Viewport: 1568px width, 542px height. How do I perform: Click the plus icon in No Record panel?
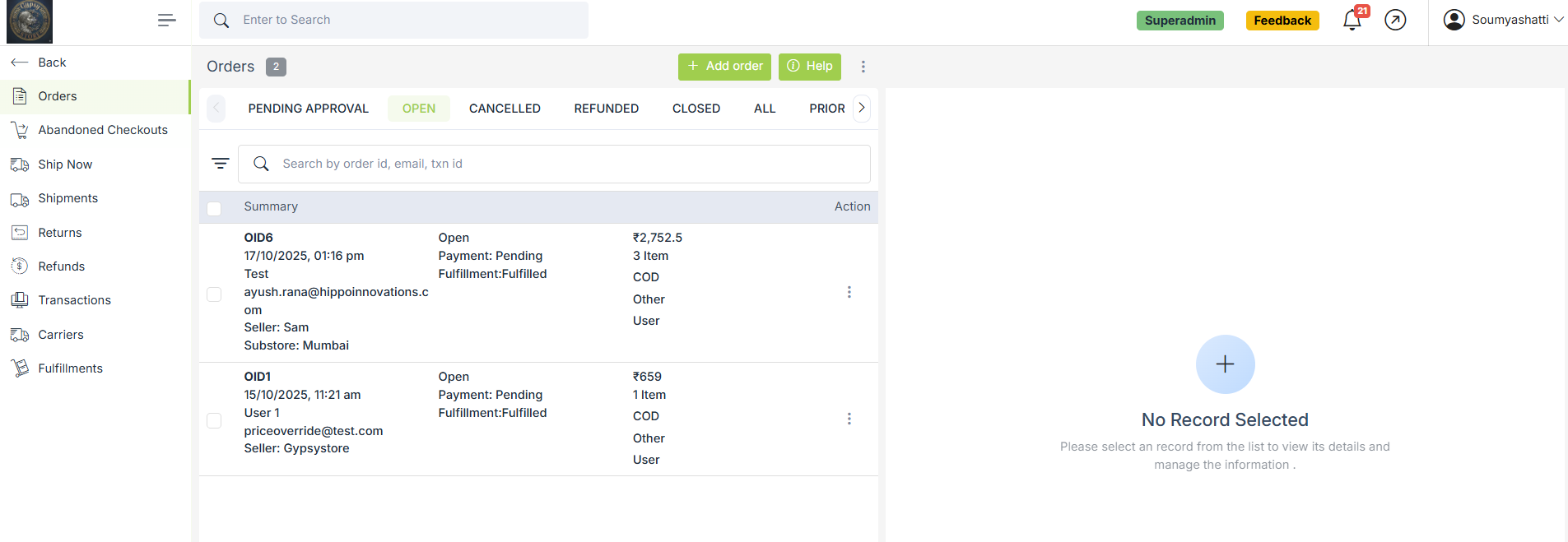pyautogui.click(x=1225, y=364)
